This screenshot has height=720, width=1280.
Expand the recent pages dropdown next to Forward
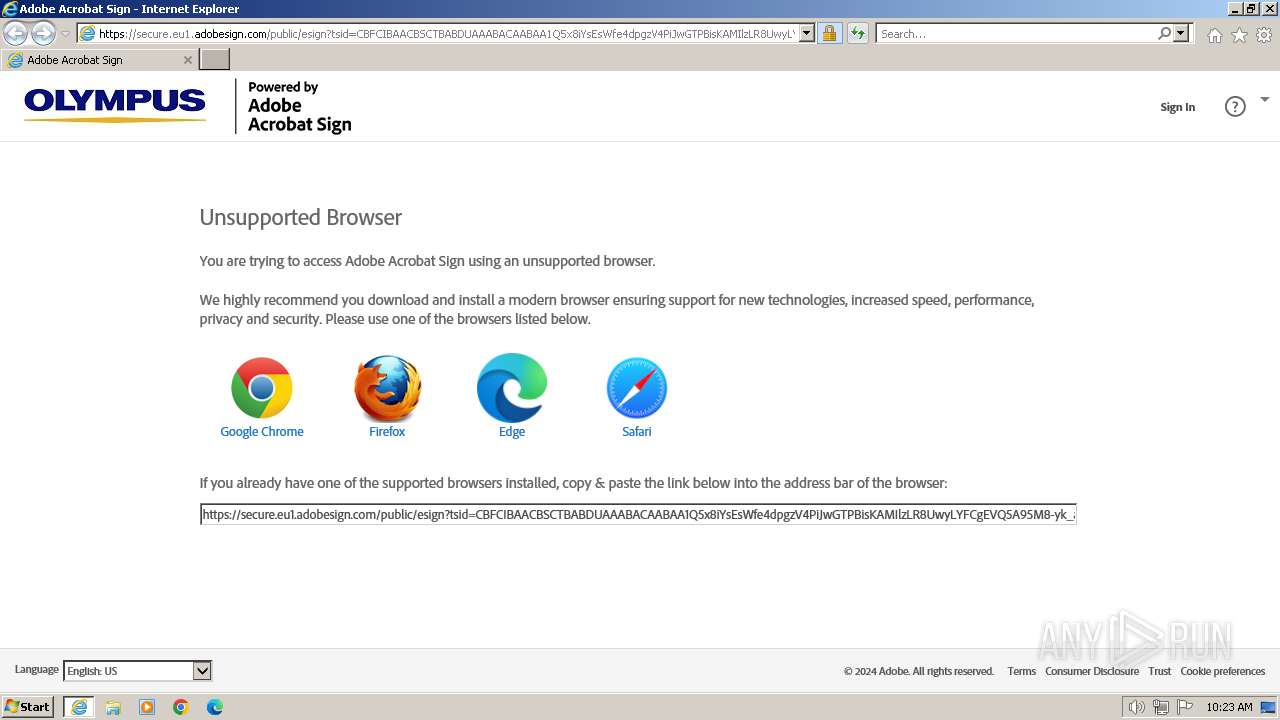tap(65, 34)
